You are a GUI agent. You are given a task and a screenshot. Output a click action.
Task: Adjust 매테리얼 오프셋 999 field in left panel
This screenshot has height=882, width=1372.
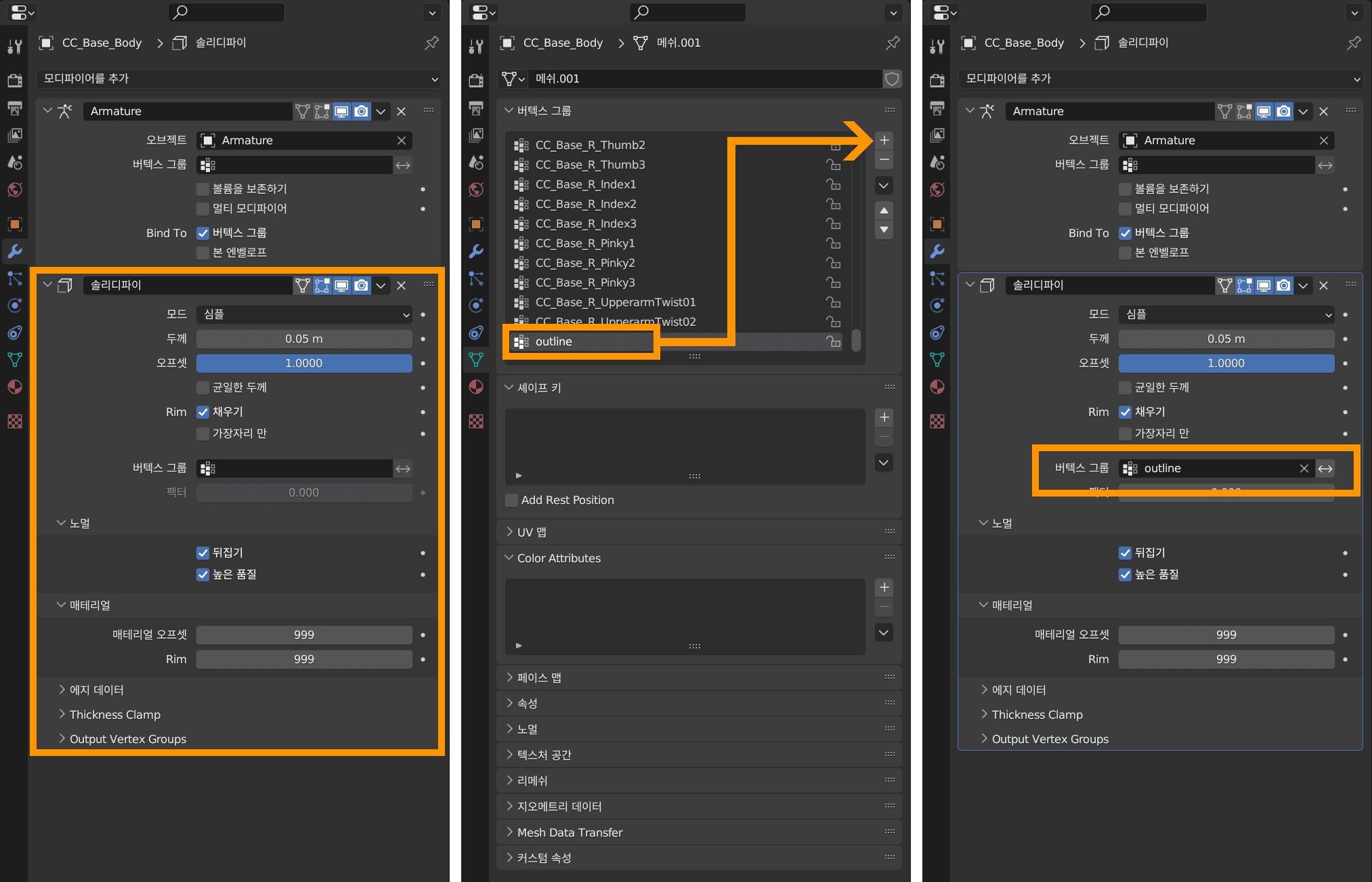(304, 635)
